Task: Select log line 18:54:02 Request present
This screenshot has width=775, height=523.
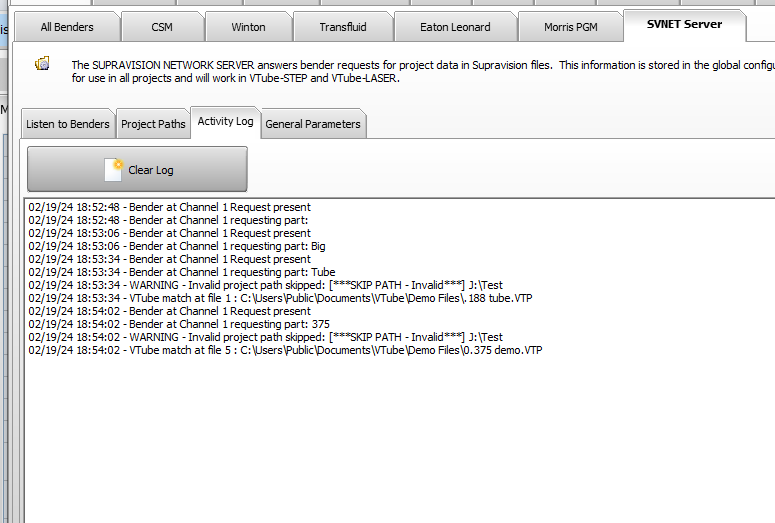Action: point(170,311)
